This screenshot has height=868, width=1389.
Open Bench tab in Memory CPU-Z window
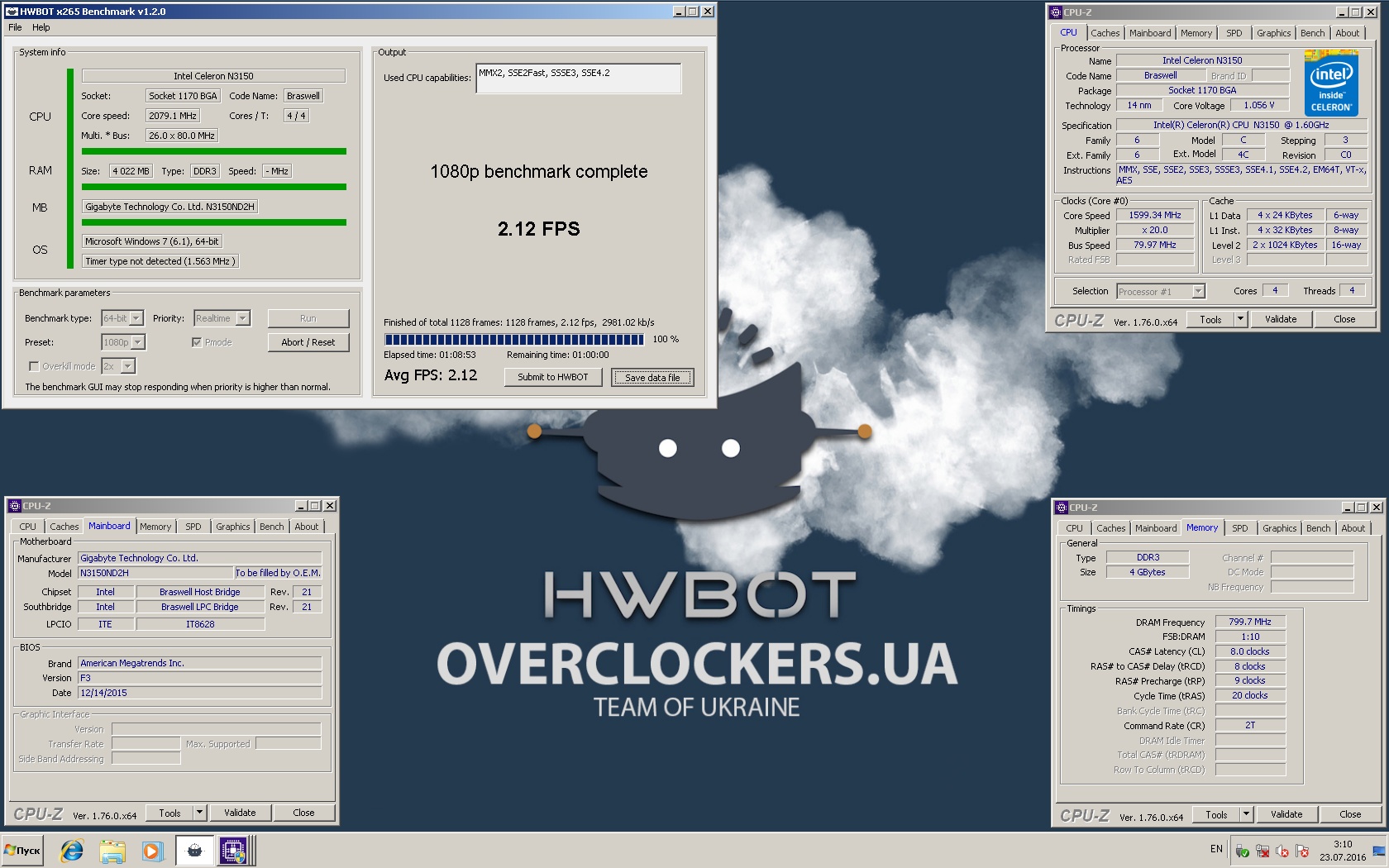(x=1318, y=528)
